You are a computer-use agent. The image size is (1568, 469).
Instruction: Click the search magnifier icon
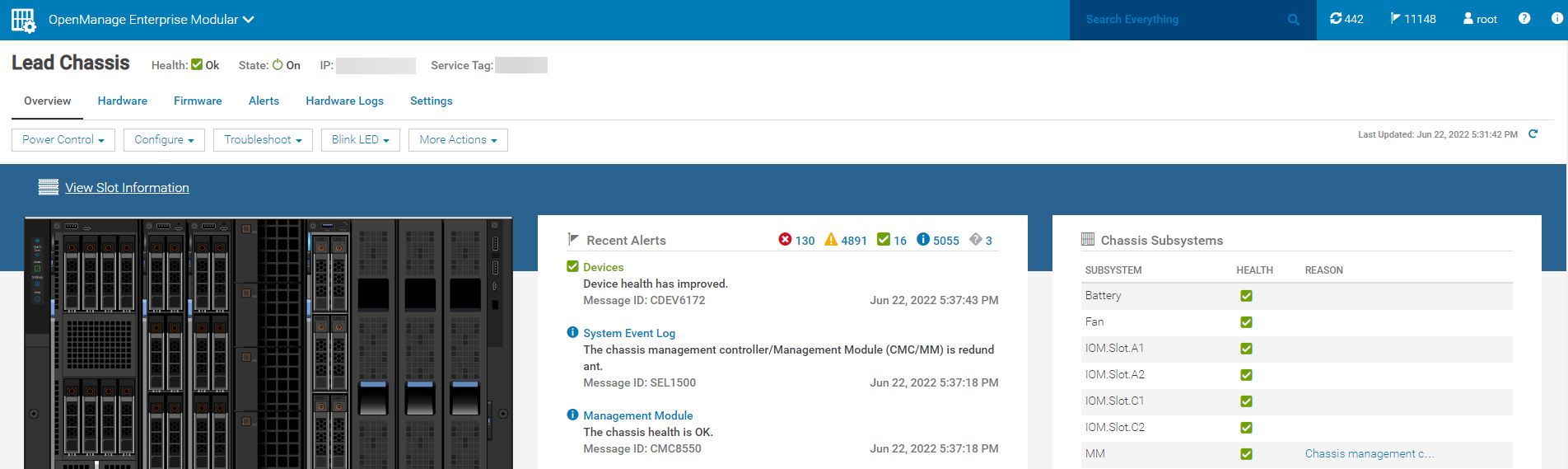pos(1293,20)
